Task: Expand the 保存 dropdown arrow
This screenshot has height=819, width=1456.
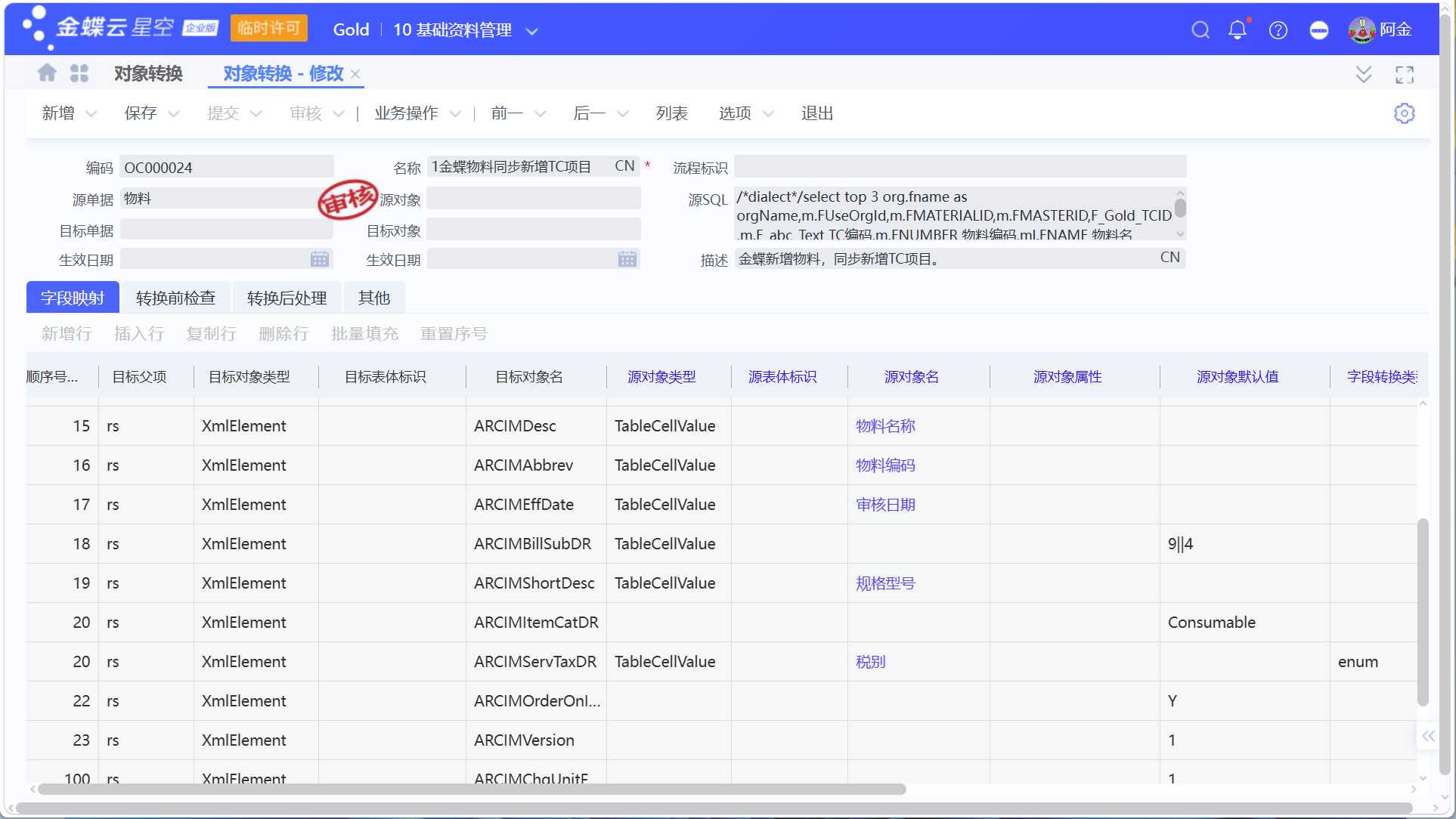Action: pos(174,114)
